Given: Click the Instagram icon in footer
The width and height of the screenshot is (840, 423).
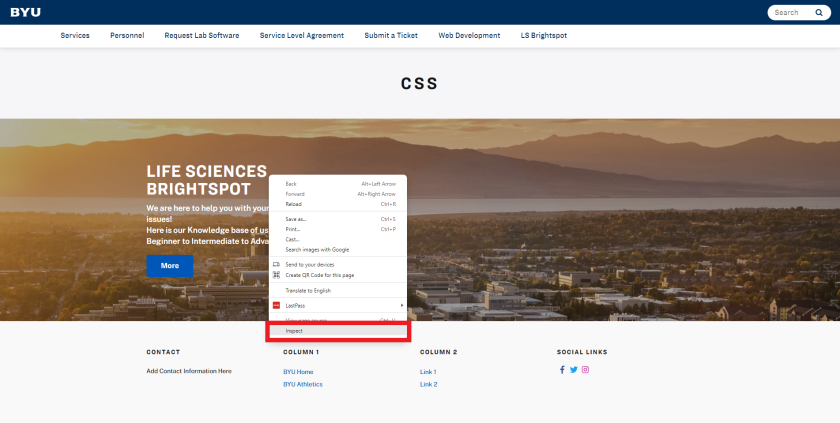Looking at the screenshot, I should click(586, 370).
